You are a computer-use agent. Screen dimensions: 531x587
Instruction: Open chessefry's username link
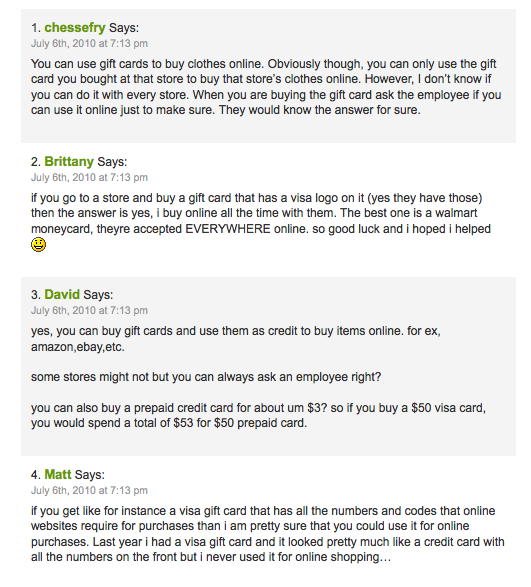point(75,28)
